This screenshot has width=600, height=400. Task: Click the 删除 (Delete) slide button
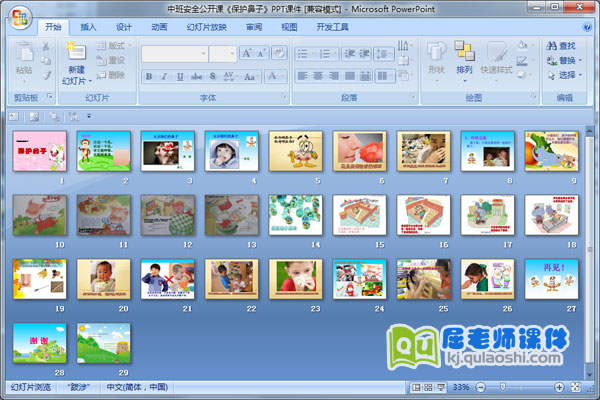click(x=111, y=75)
